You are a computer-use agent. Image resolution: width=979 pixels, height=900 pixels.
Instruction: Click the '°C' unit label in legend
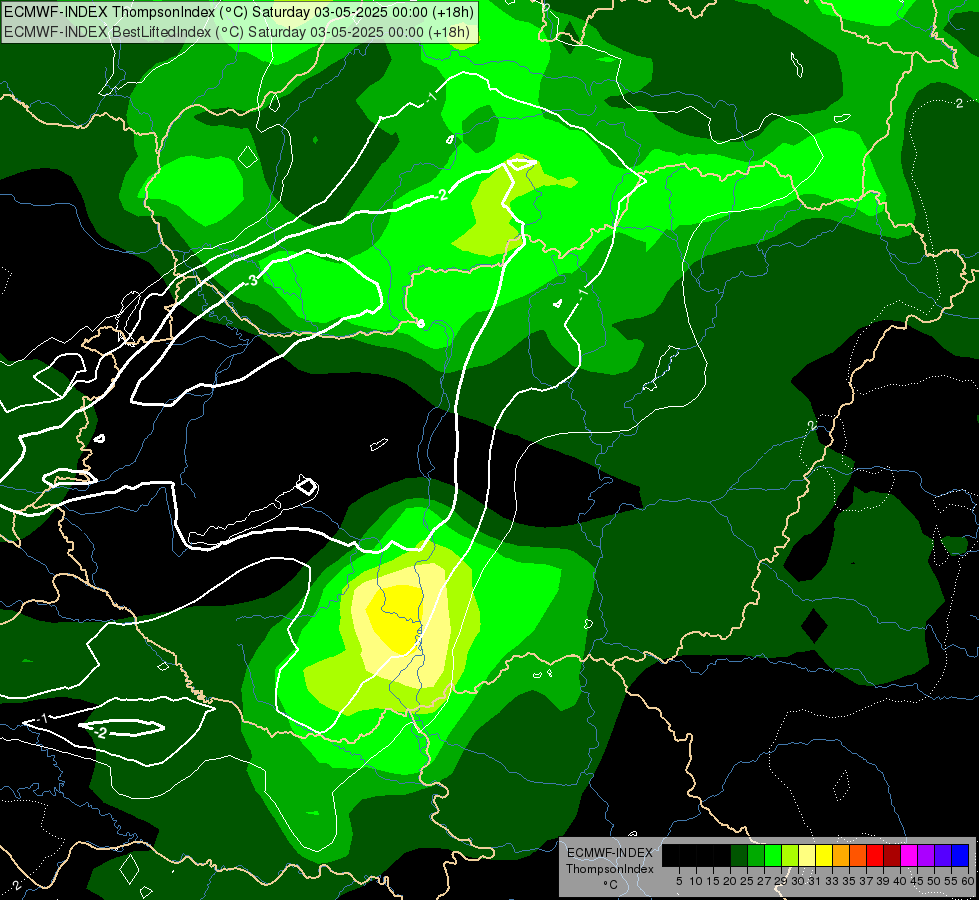coord(611,884)
